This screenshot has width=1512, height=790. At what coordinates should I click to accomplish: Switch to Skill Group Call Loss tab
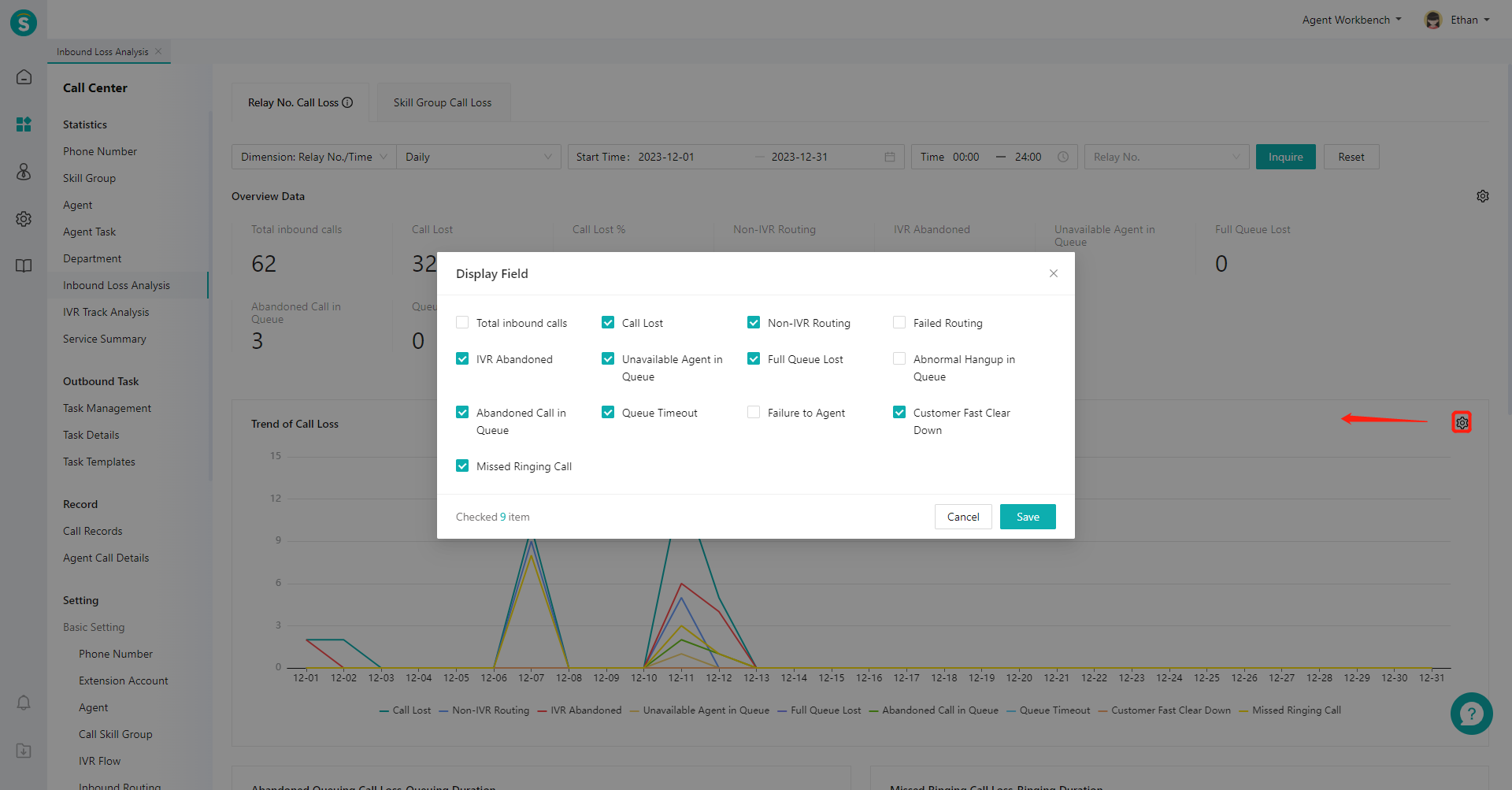443,102
